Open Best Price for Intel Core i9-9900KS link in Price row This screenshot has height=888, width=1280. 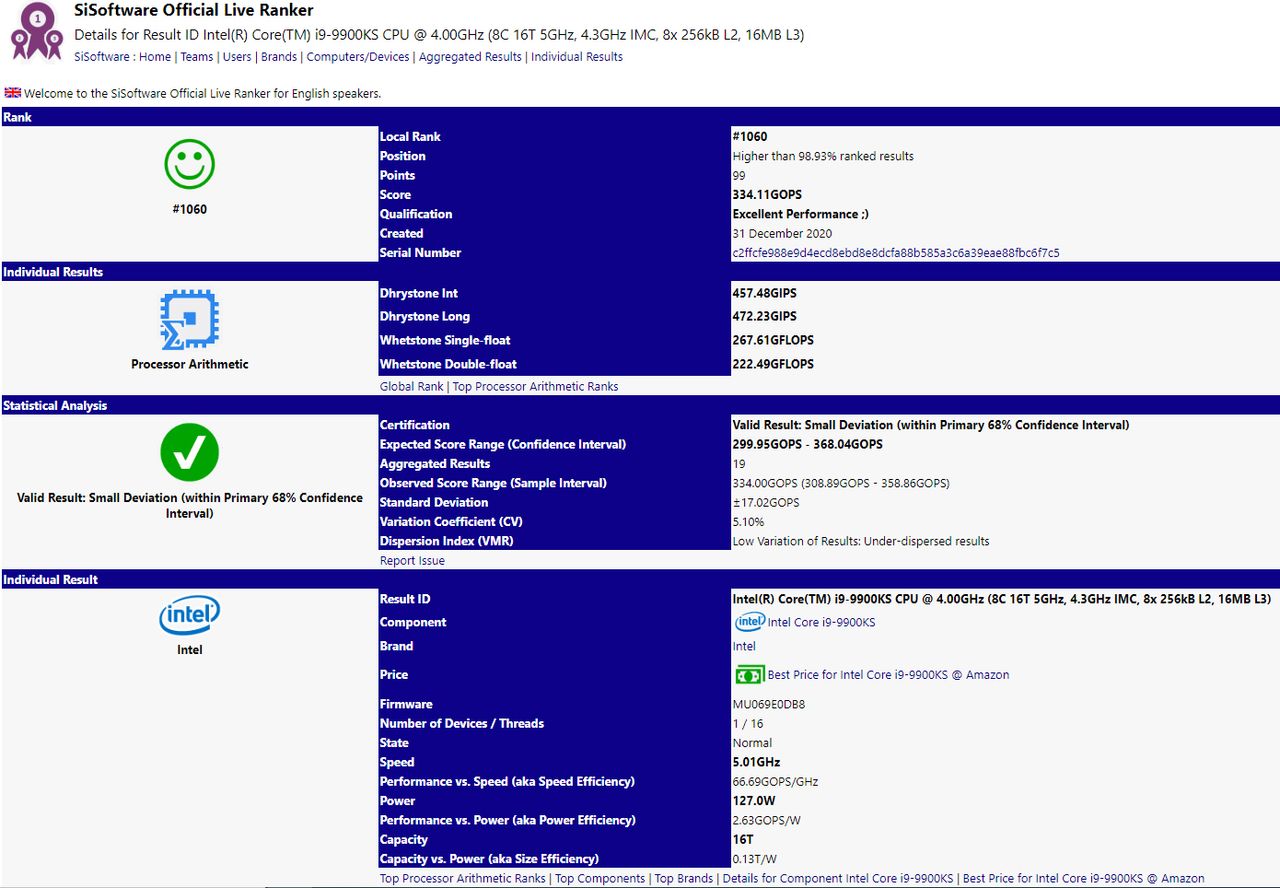tap(888, 675)
